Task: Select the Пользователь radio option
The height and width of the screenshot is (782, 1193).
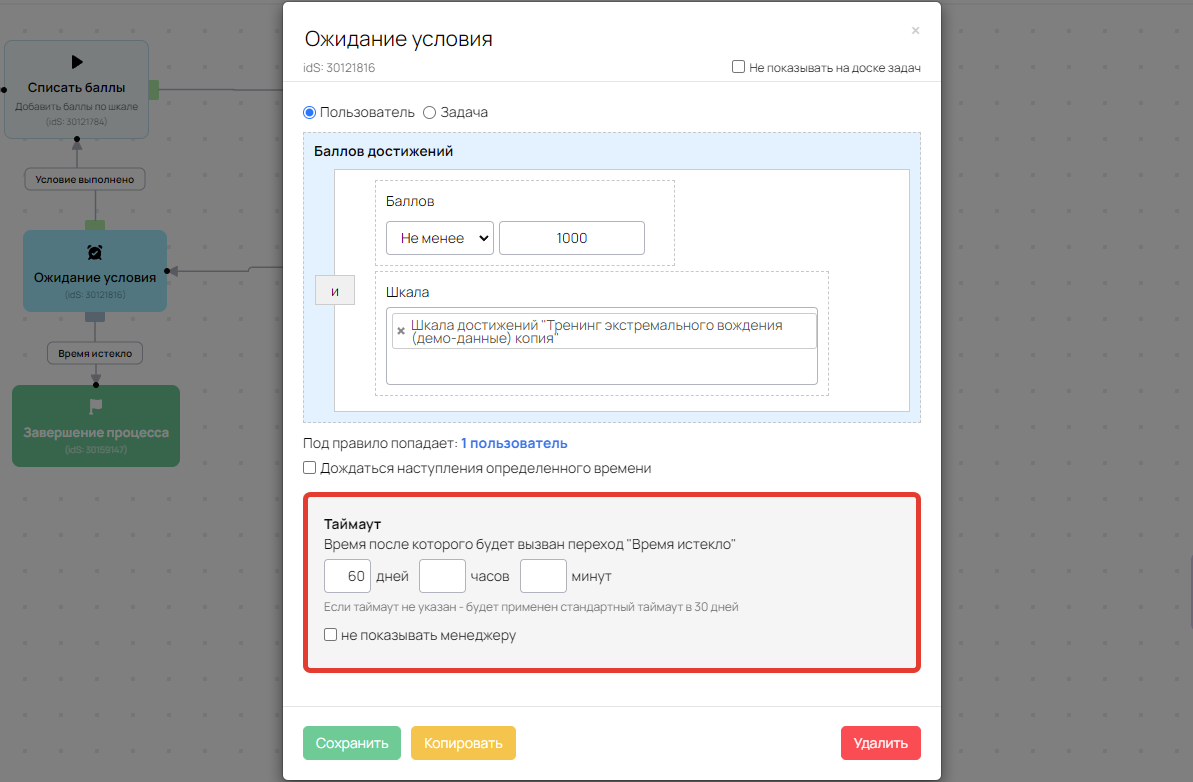Action: tap(310, 113)
